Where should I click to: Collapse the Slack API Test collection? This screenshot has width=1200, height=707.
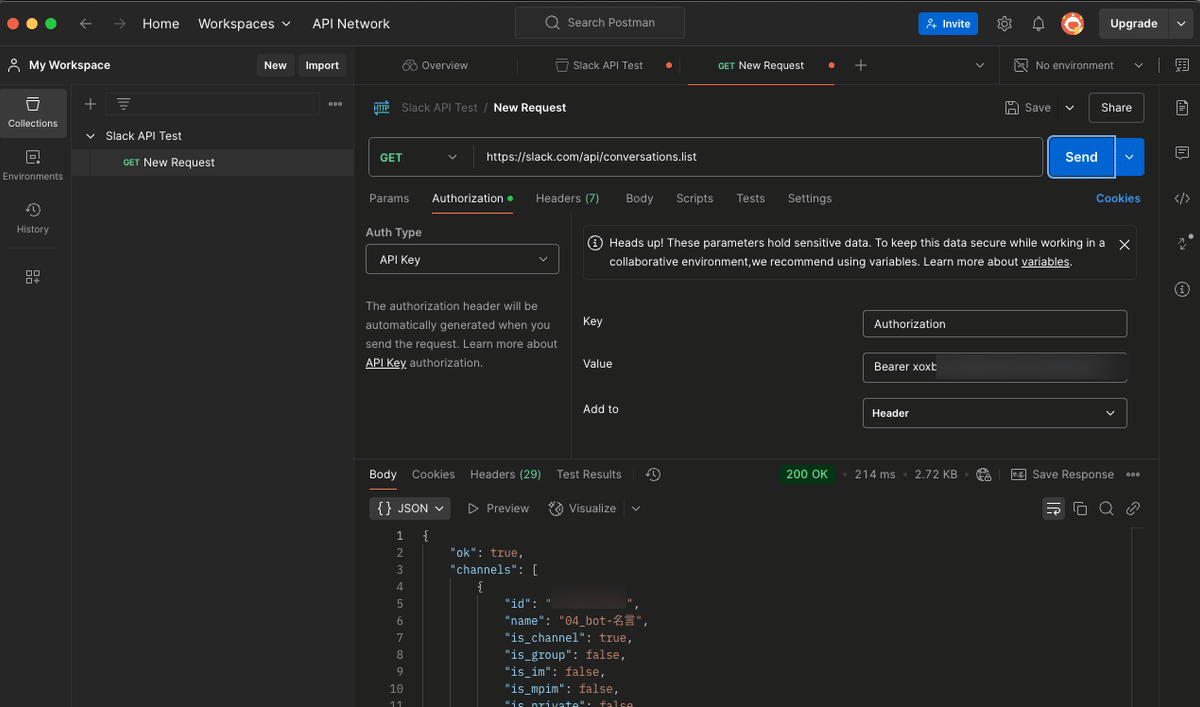pos(91,136)
